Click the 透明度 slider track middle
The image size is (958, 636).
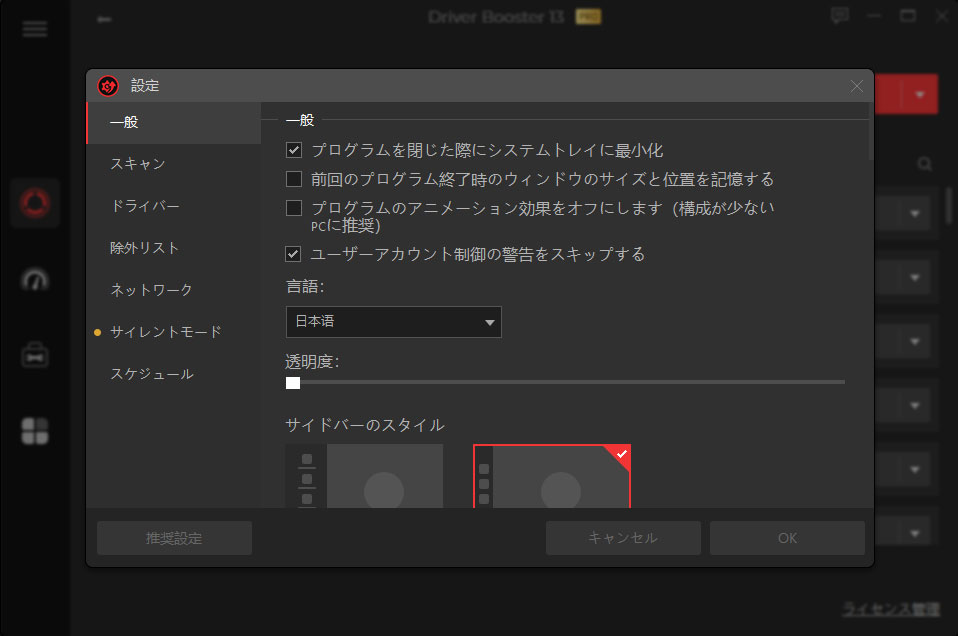point(565,382)
